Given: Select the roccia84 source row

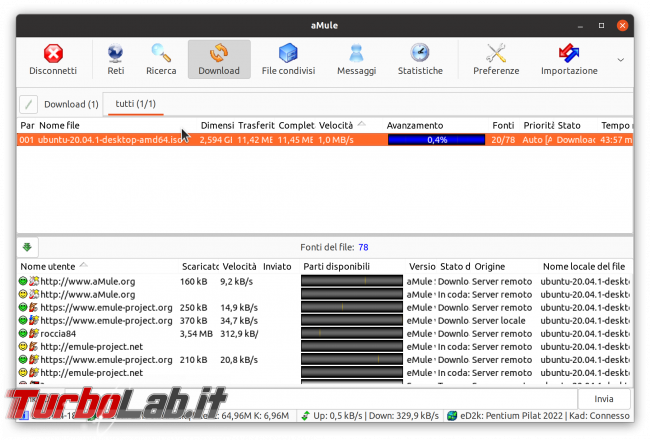Looking at the screenshot, I should point(325,333).
